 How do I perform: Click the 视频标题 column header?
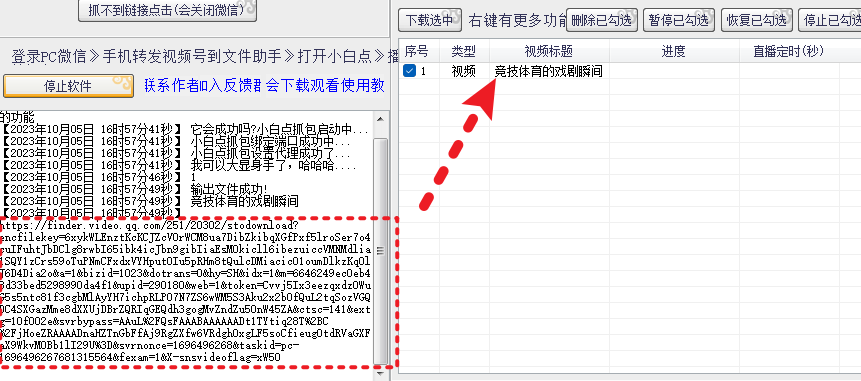pyautogui.click(x=549, y=52)
